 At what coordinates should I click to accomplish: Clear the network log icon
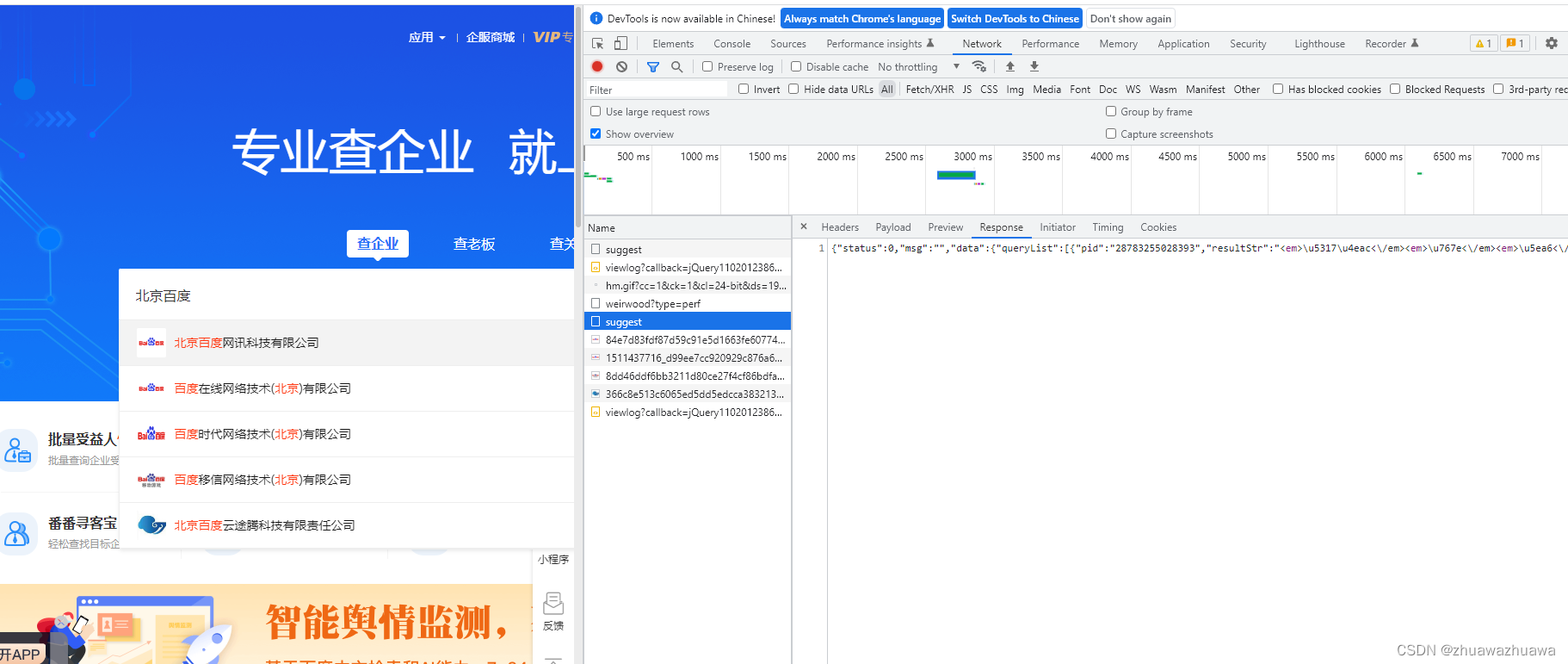point(621,66)
